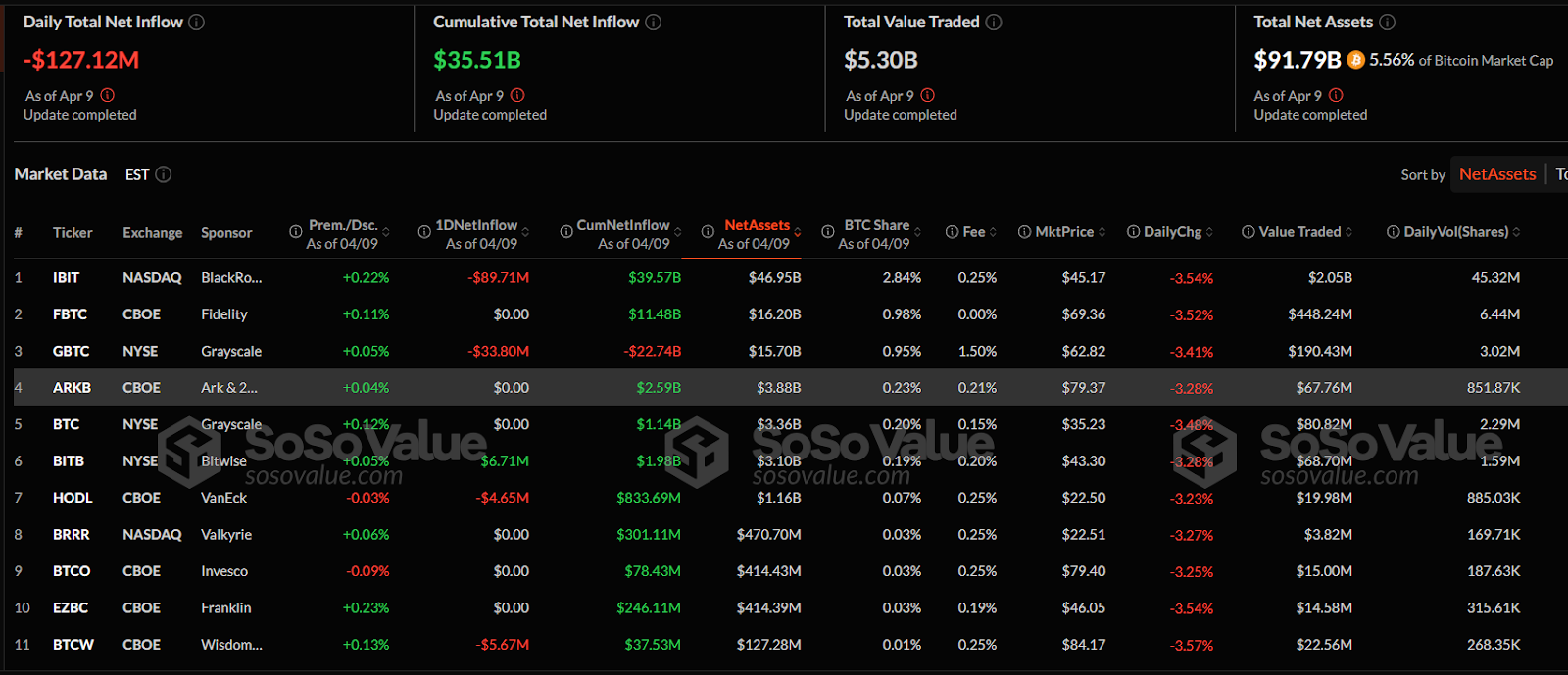Click $46.95B net assets value
Viewport: 1568px width, 675px height.
pyautogui.click(x=775, y=278)
